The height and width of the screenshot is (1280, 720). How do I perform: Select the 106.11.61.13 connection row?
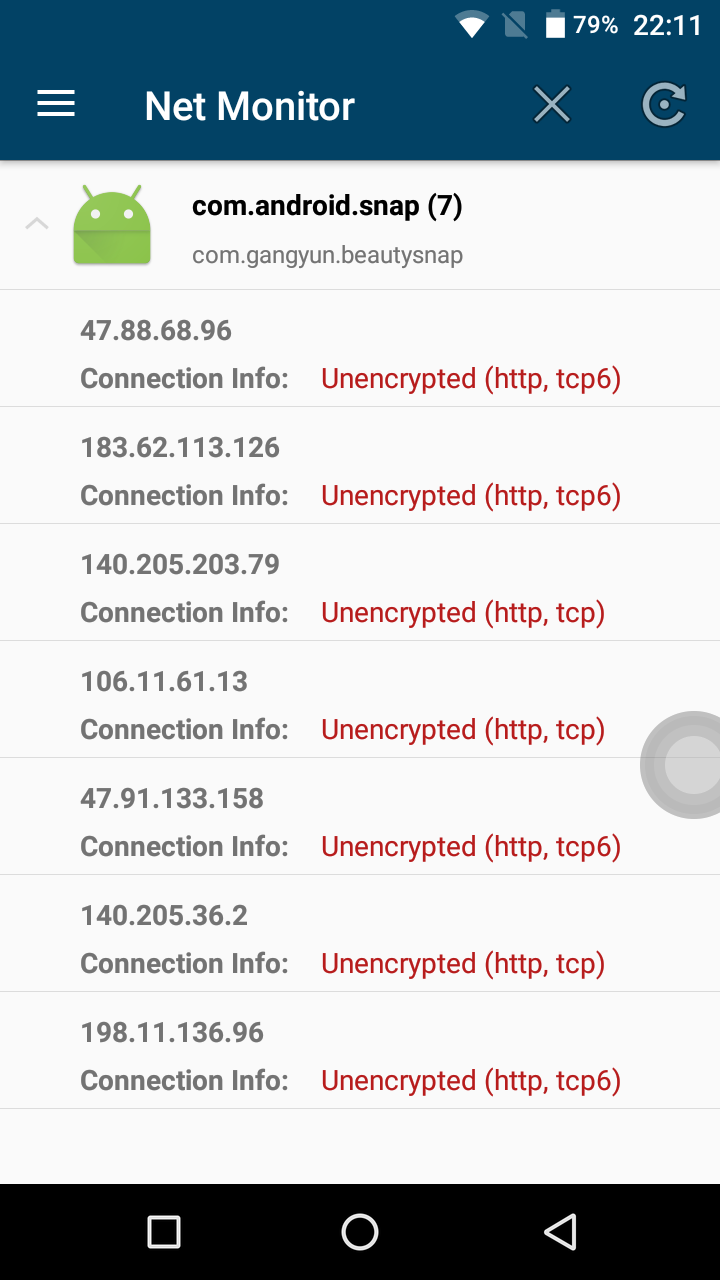(360, 700)
